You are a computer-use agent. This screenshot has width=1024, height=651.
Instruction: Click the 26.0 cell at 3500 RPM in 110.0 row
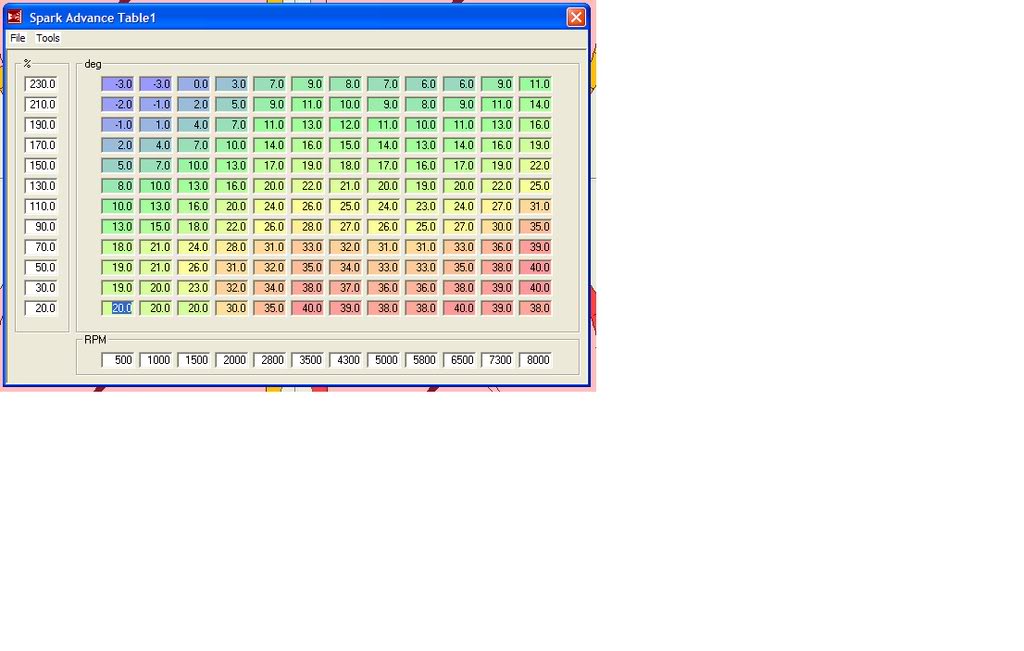(307, 206)
